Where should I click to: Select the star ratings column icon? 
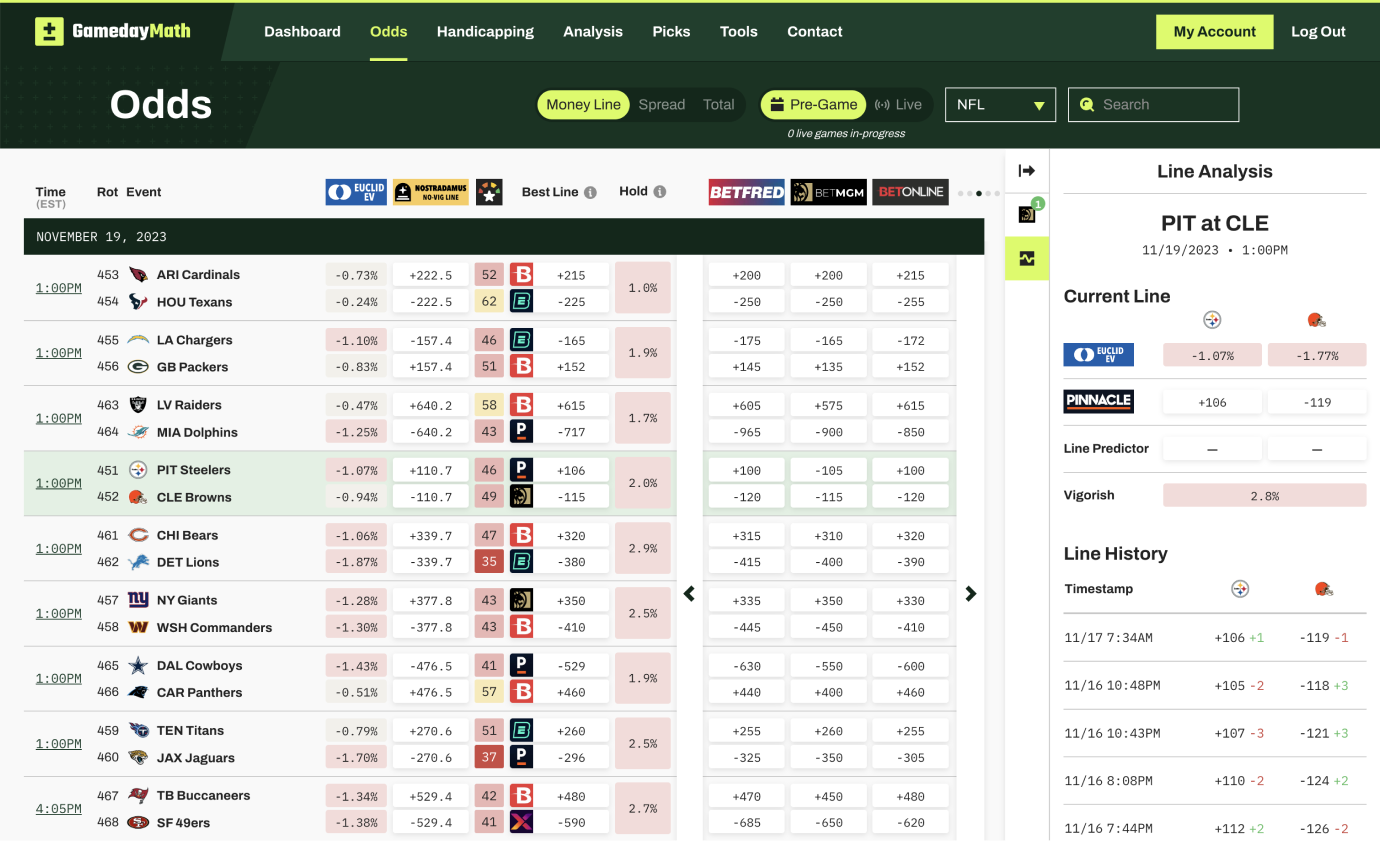coord(489,191)
